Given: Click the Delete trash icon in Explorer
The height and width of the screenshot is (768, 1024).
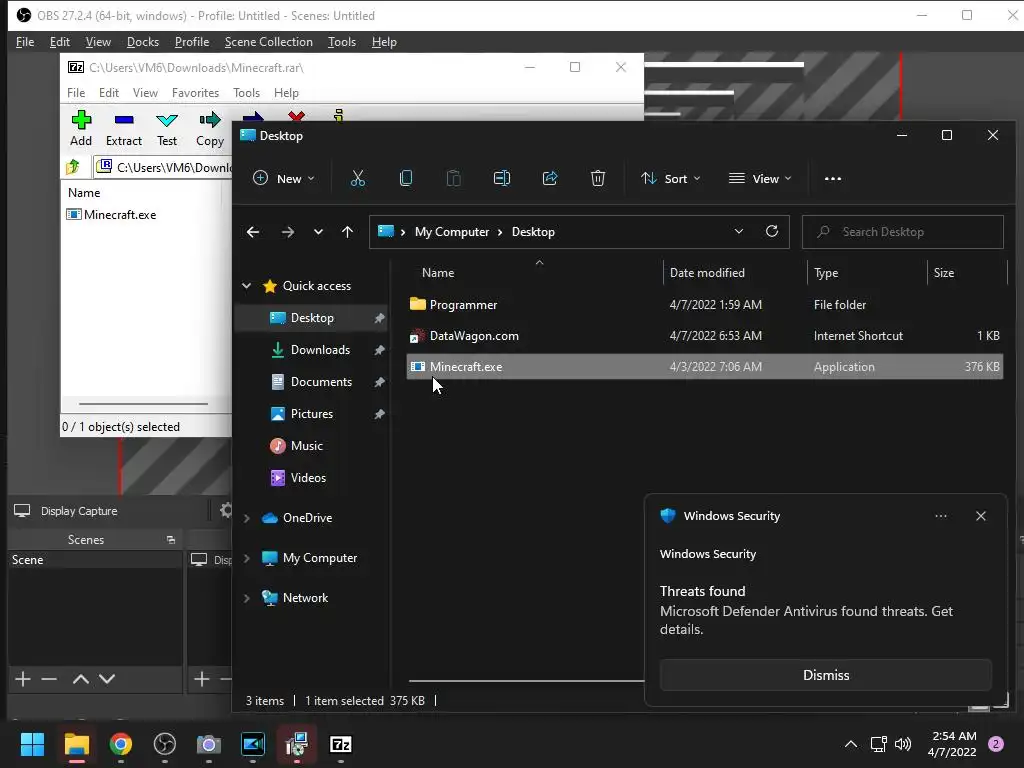Looking at the screenshot, I should click(598, 178).
